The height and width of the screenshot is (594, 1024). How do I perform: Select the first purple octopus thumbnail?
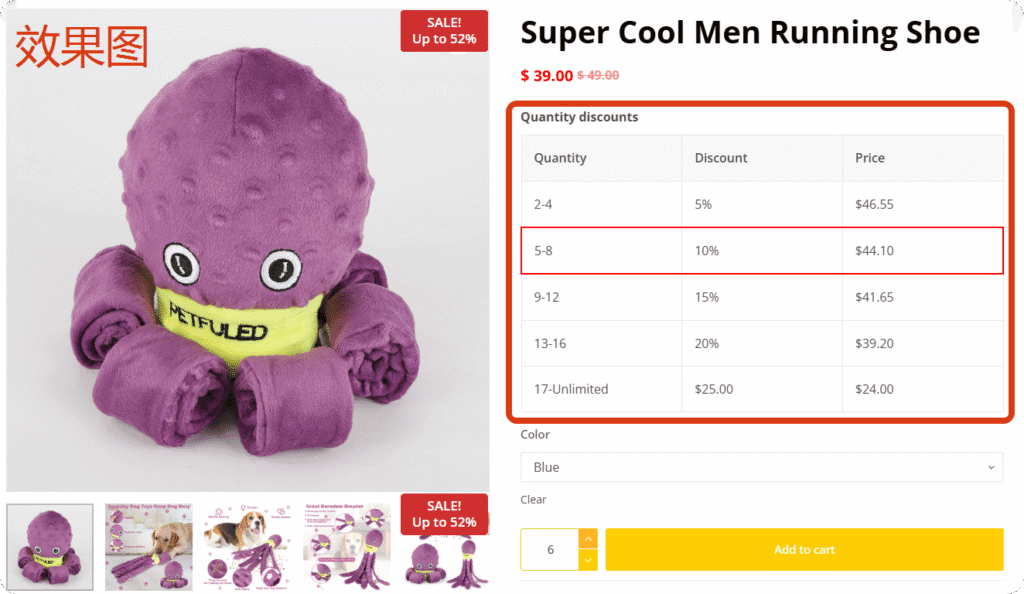click(50, 547)
